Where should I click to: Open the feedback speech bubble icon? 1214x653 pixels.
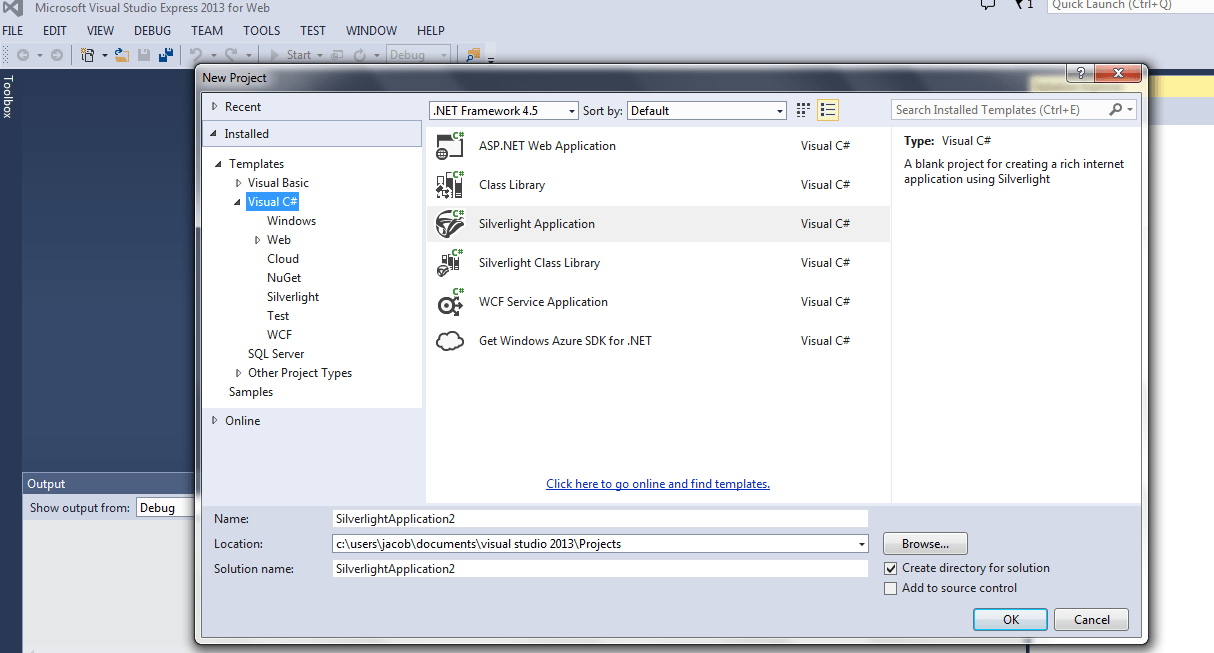click(x=988, y=5)
